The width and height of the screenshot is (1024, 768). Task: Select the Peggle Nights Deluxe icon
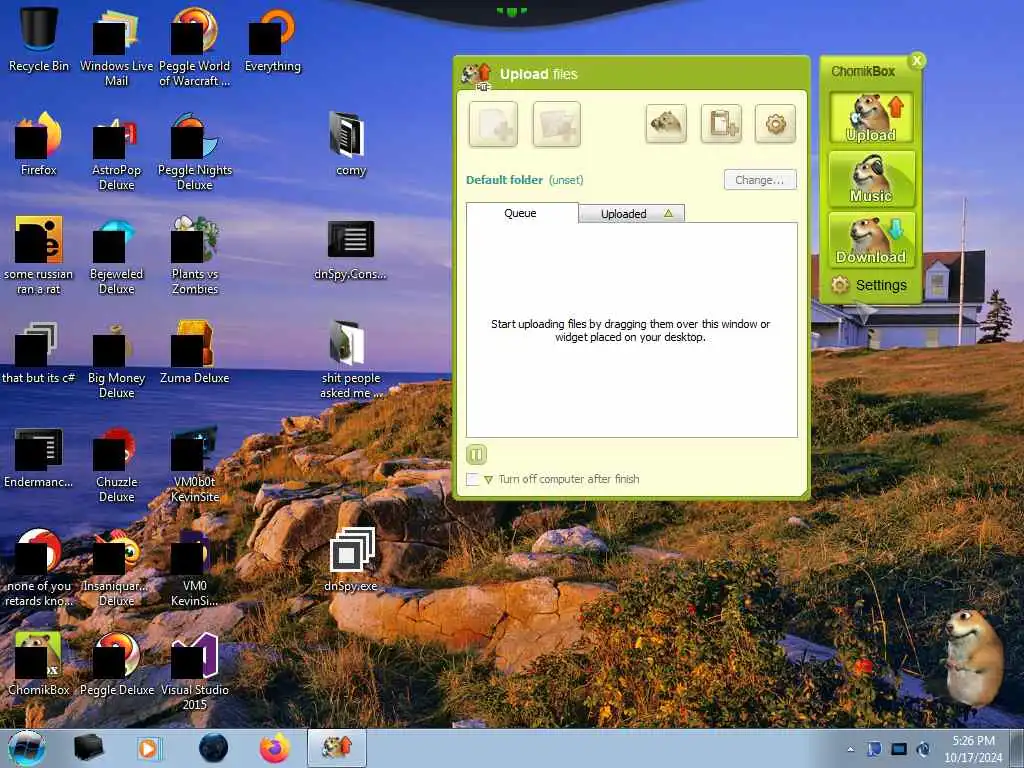tap(195, 152)
